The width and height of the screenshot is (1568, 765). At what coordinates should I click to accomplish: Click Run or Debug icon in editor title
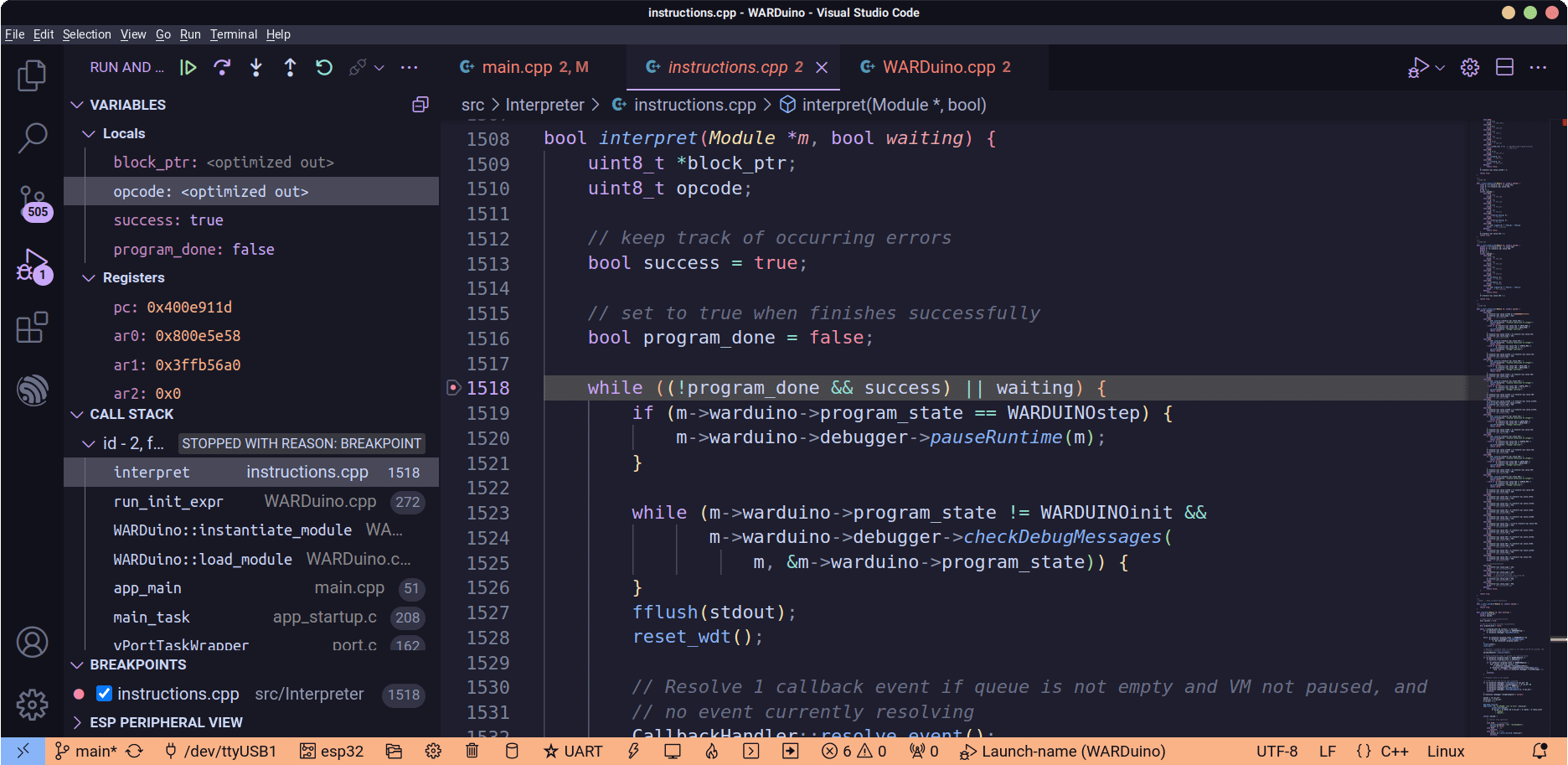(x=1418, y=68)
